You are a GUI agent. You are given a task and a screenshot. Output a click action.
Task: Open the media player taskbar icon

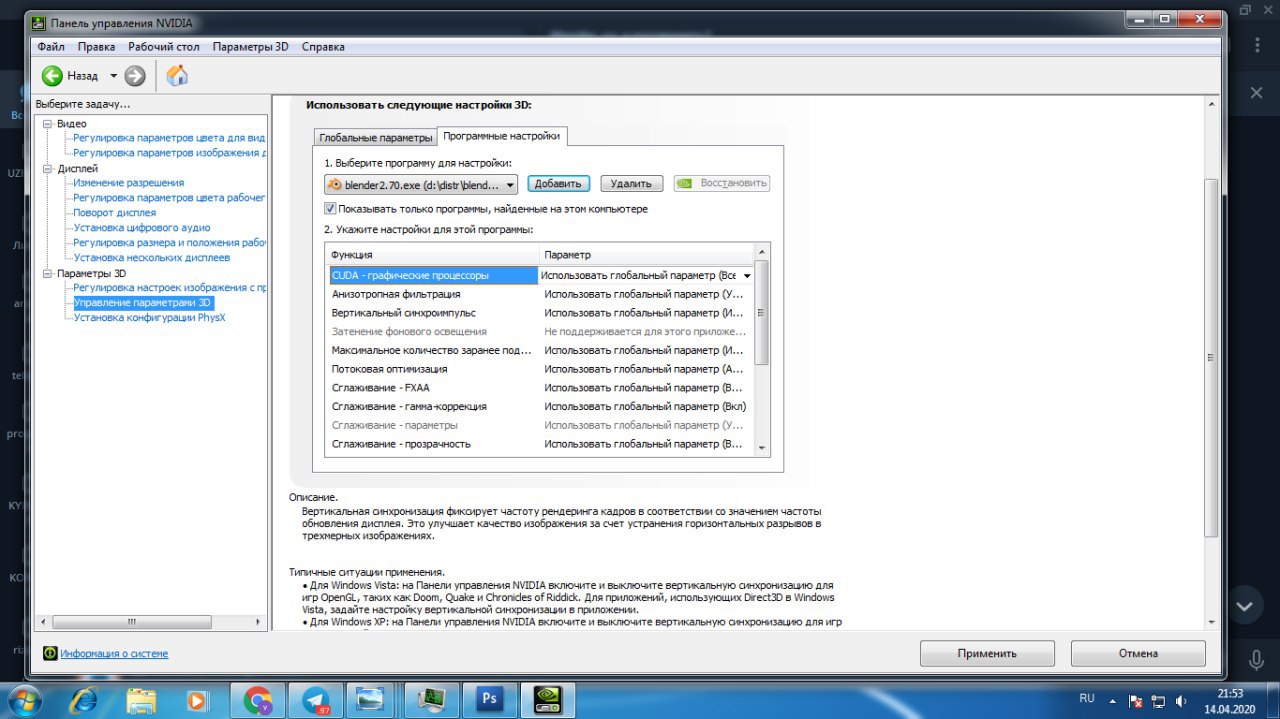(x=198, y=699)
